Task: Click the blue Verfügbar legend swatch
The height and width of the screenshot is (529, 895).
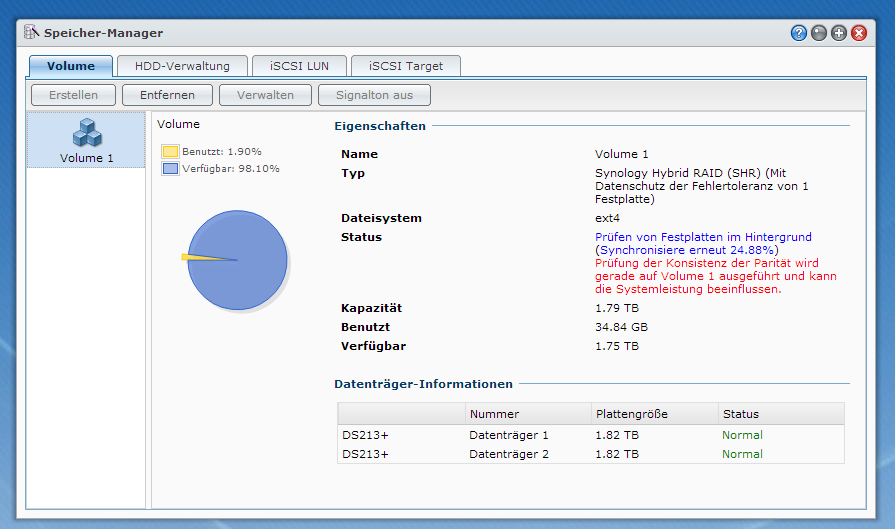Action: pos(170,169)
